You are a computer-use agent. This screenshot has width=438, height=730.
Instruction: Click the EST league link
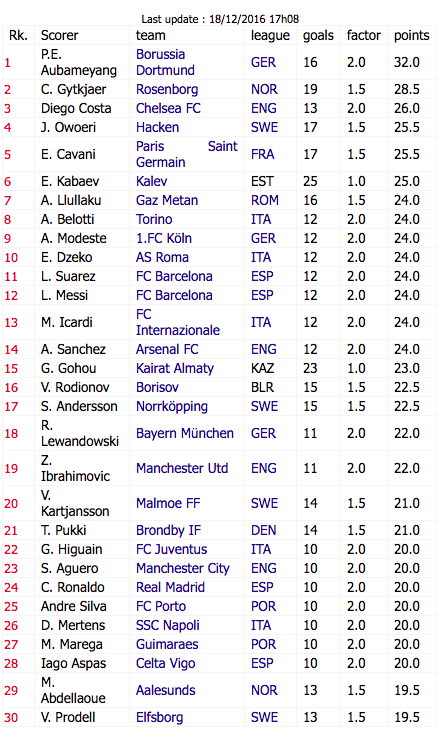point(263,182)
